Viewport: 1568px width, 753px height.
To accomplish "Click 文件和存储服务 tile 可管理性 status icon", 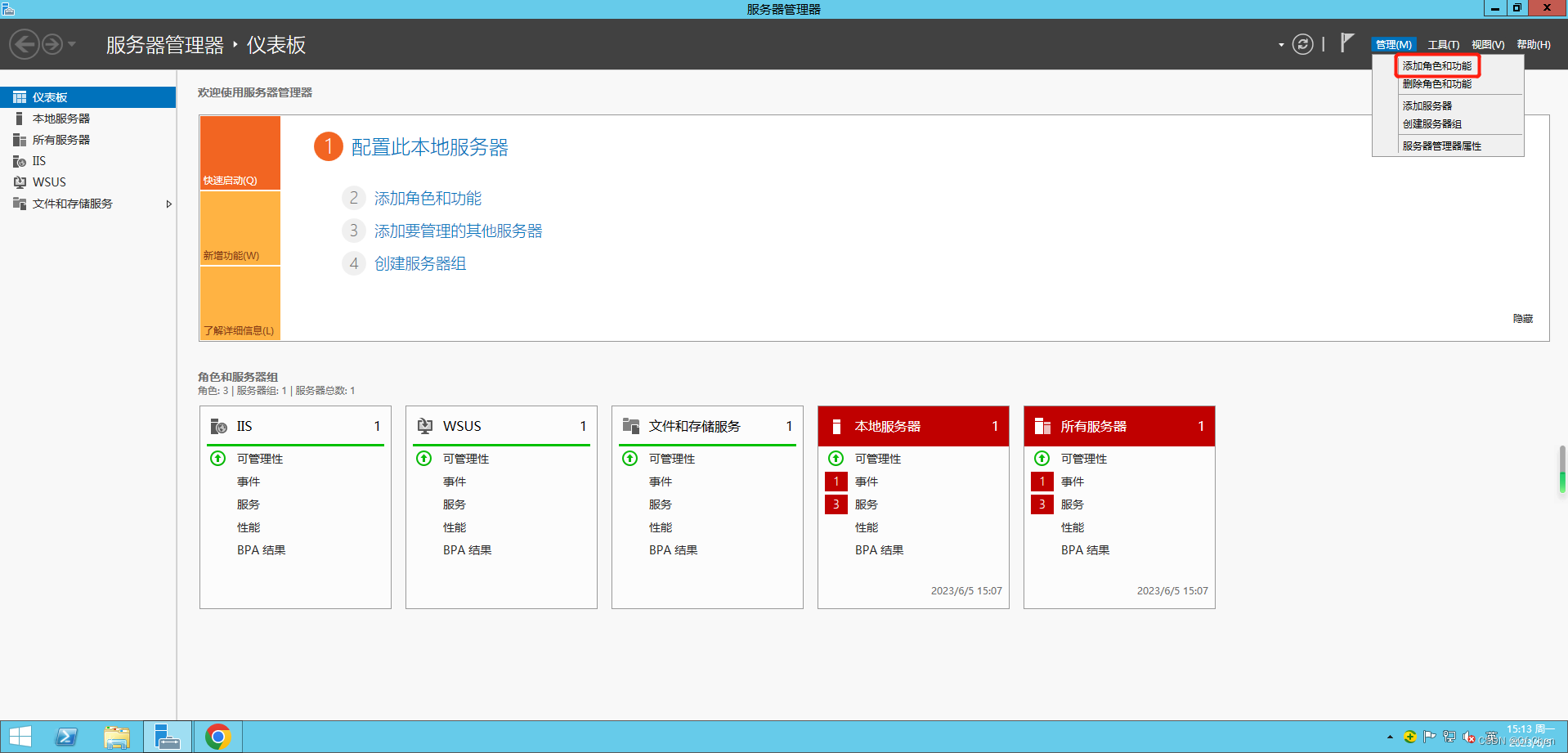I will [630, 459].
